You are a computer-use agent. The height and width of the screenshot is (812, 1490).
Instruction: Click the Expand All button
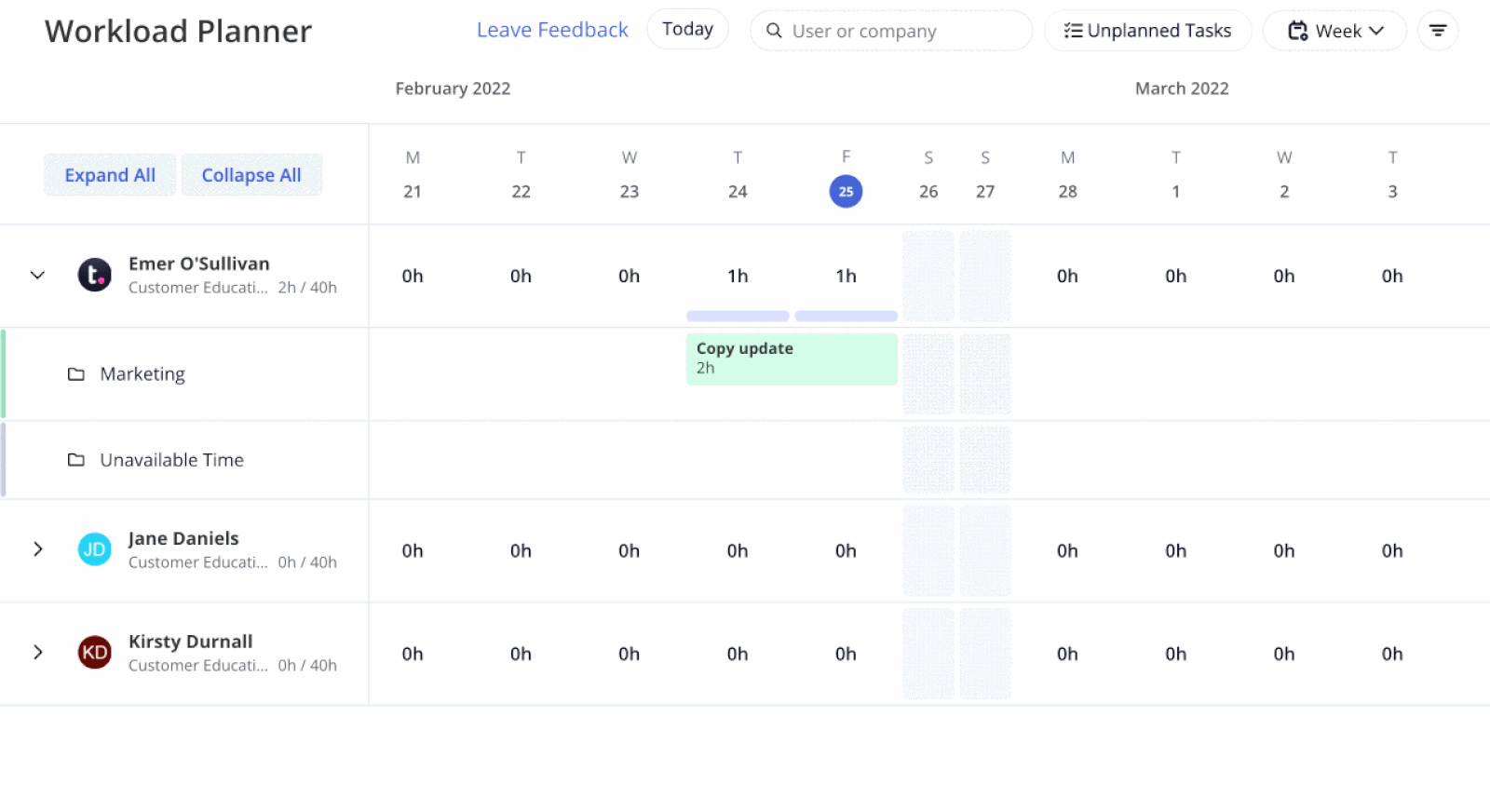110,175
